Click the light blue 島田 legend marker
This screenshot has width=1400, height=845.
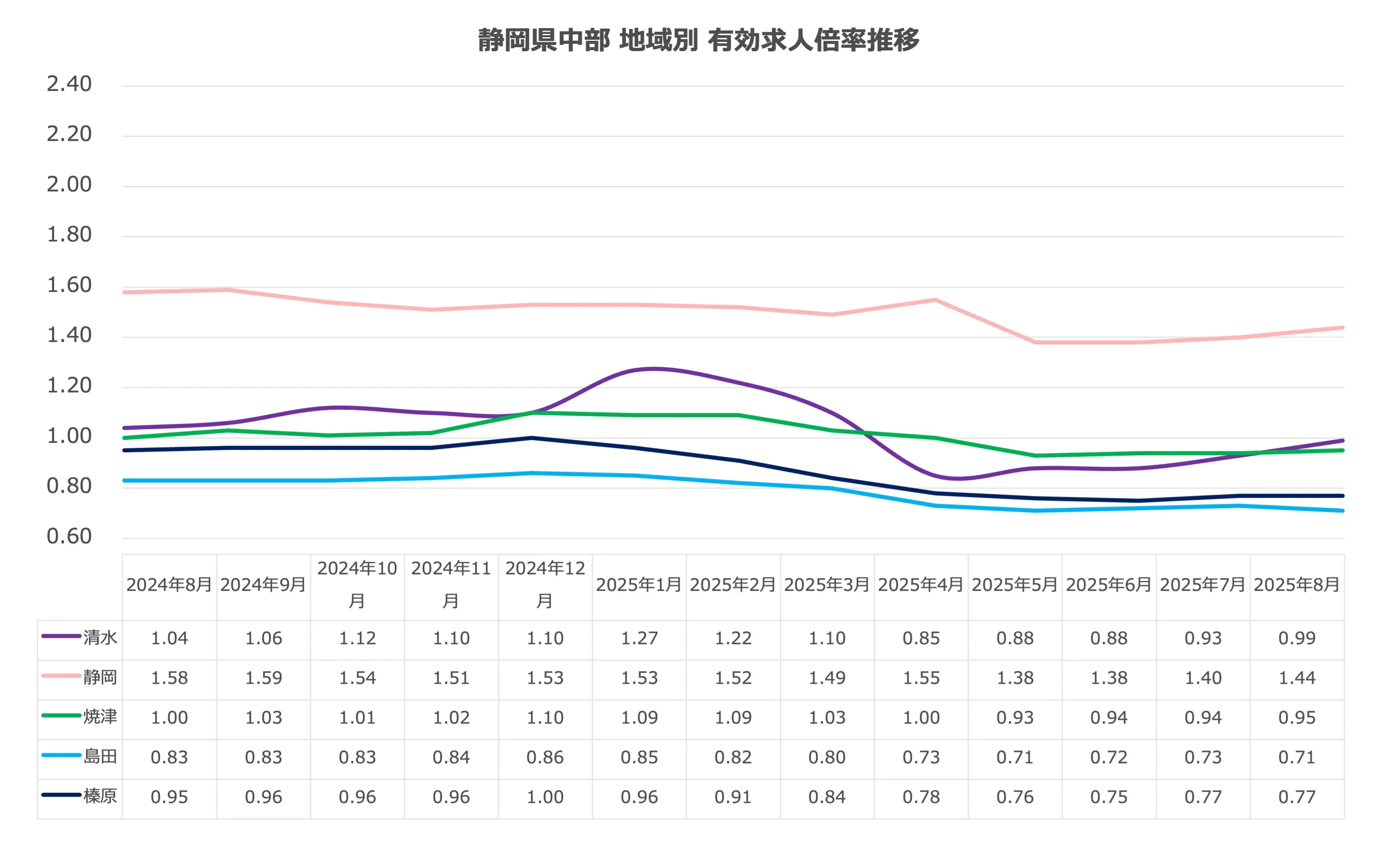(61, 755)
